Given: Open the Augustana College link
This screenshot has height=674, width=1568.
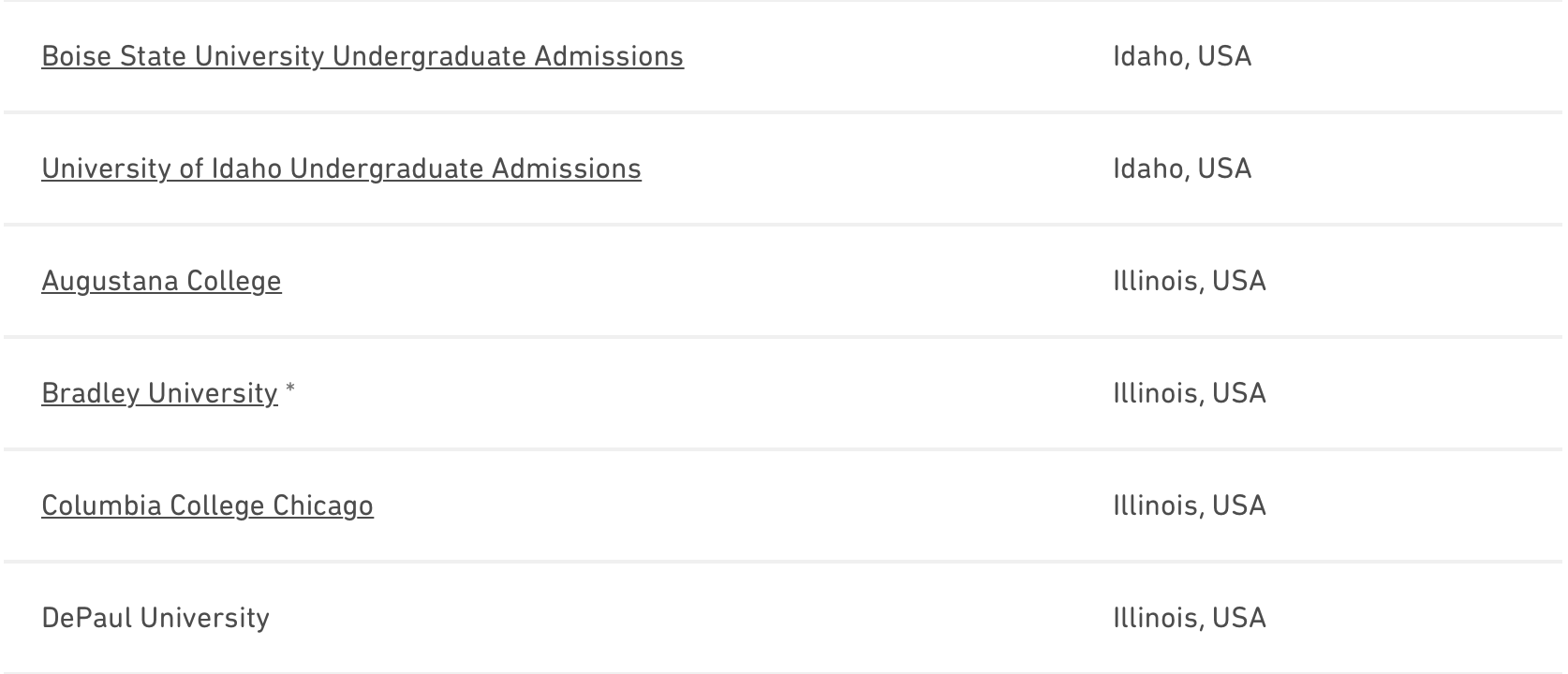Looking at the screenshot, I should point(161,281).
